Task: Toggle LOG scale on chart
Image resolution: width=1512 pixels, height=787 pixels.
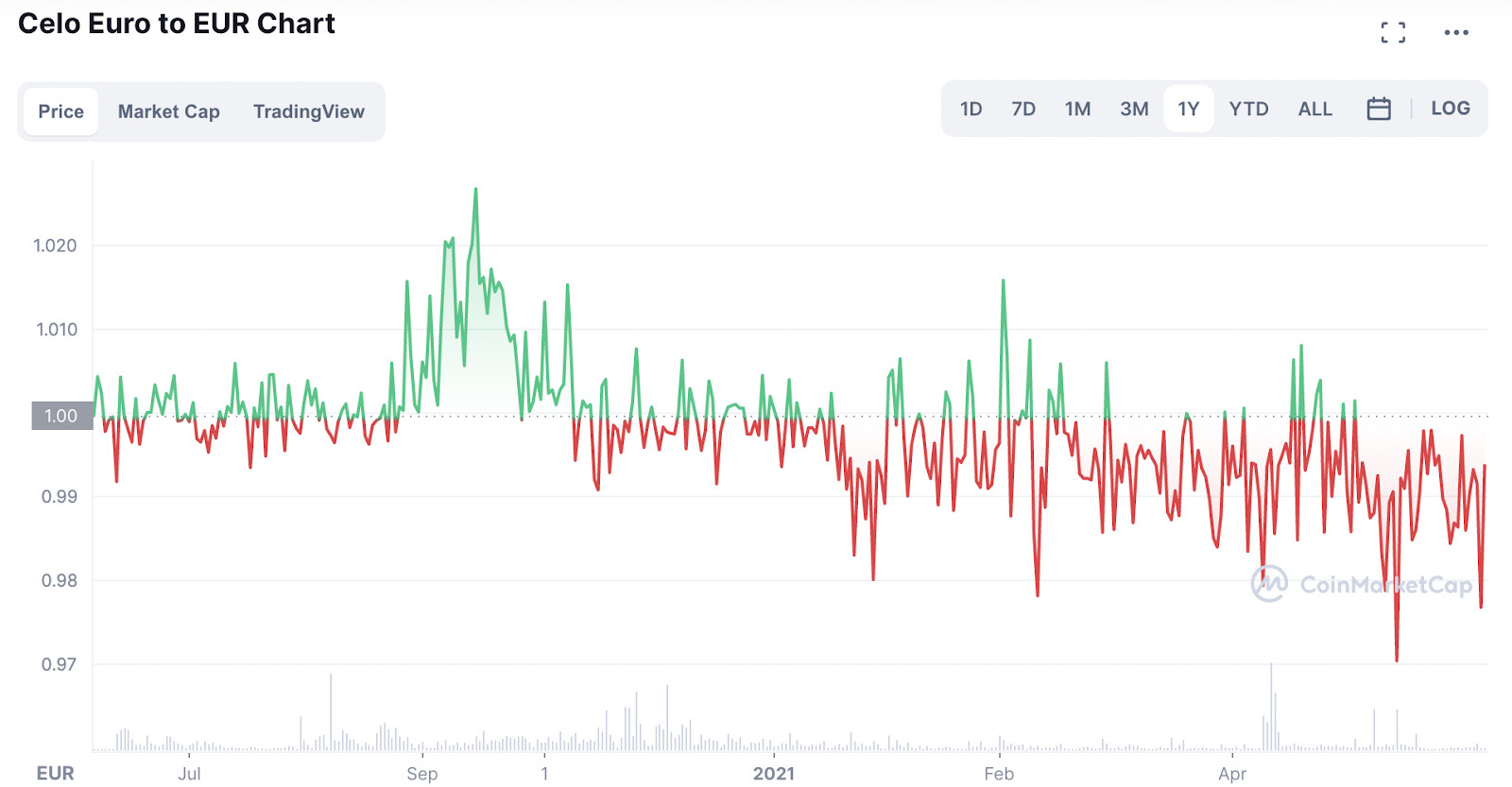Action: pos(1450,109)
